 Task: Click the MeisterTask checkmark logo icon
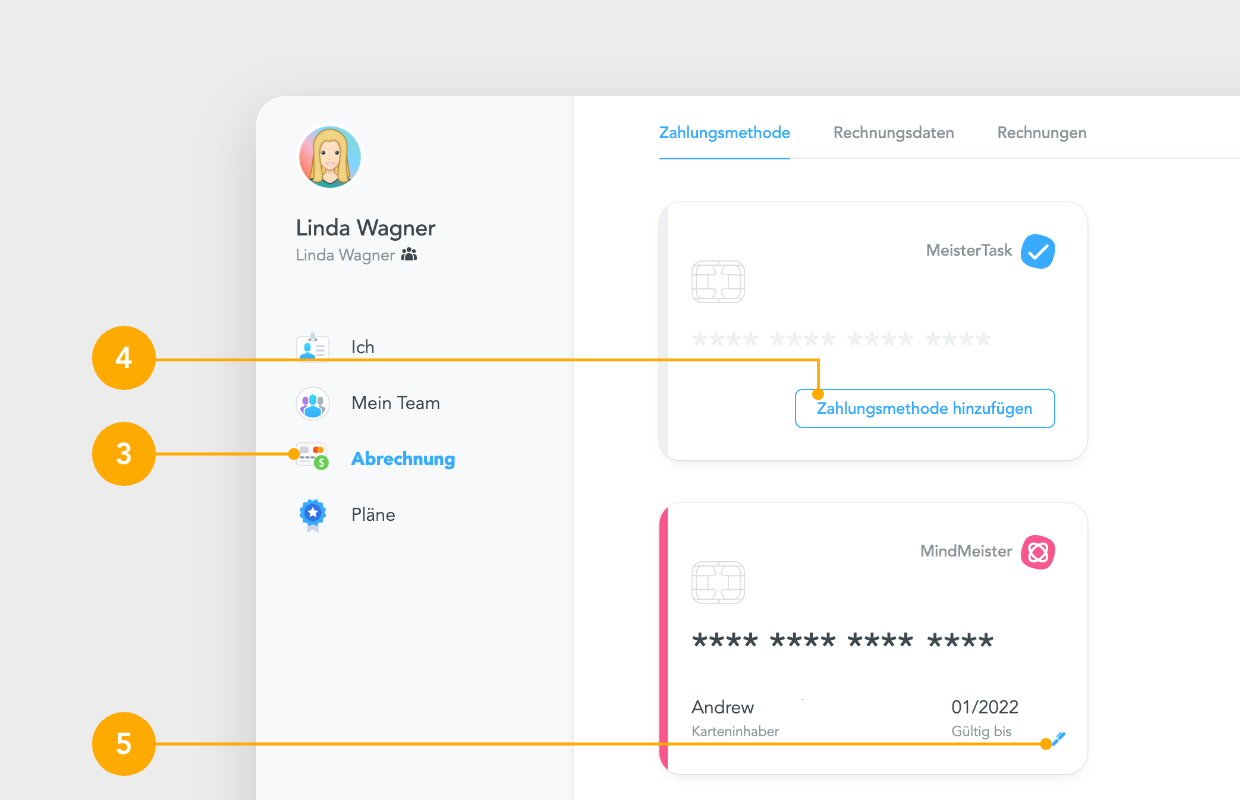[1038, 252]
